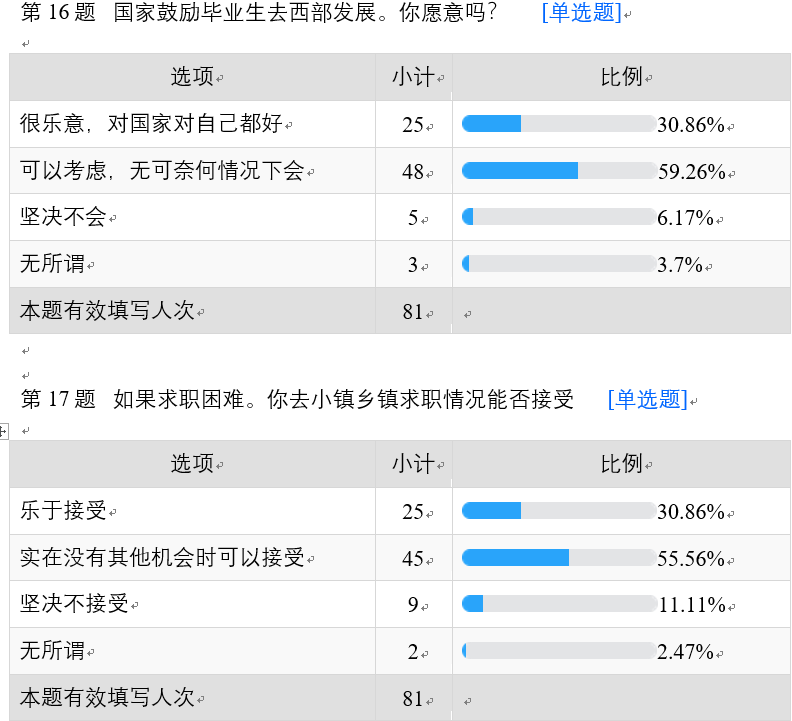Click the count 45 in question 17
Viewport: 792px width, 721px height.
(x=413, y=559)
